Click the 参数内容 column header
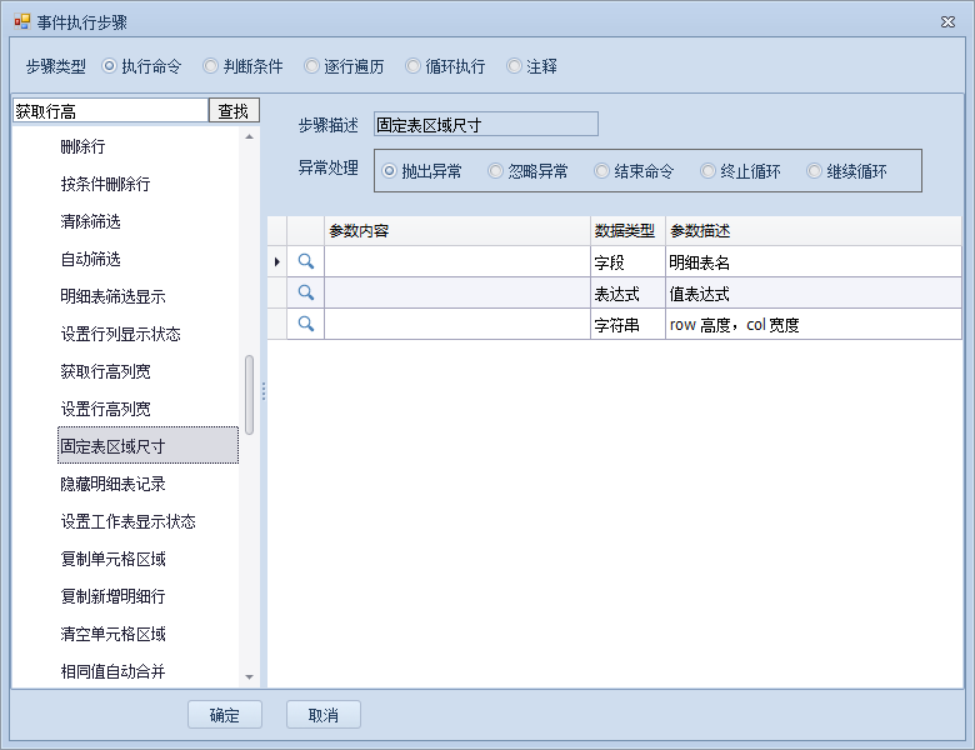The image size is (975, 750). [457, 231]
